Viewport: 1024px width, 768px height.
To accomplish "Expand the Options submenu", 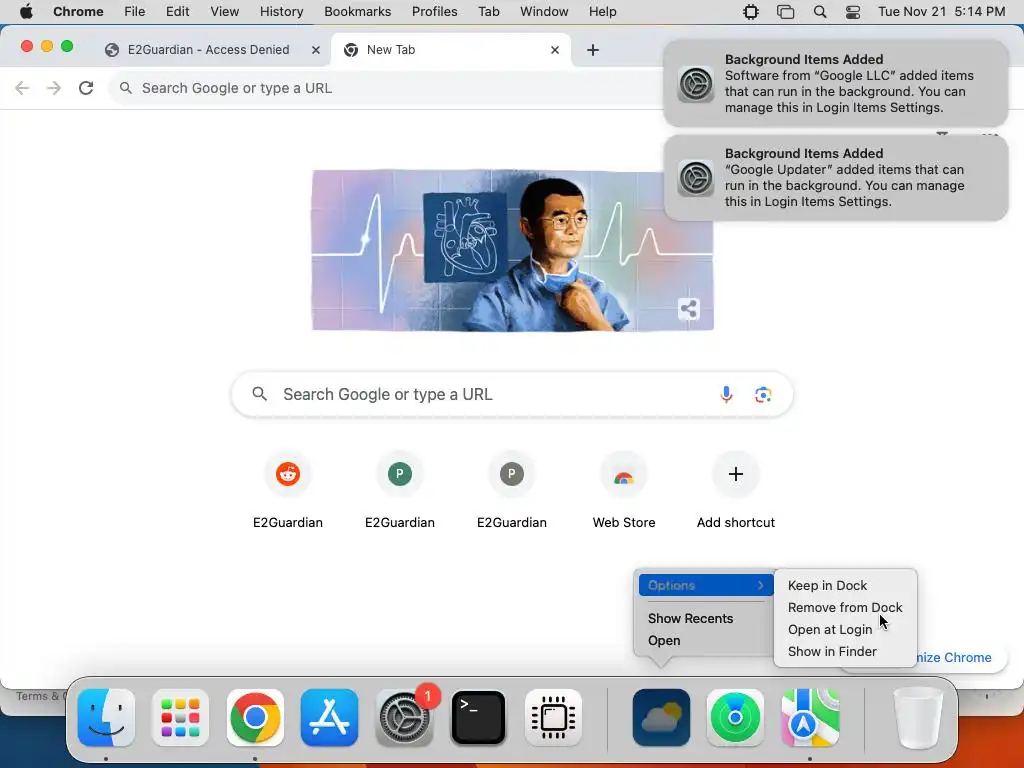I will point(705,585).
